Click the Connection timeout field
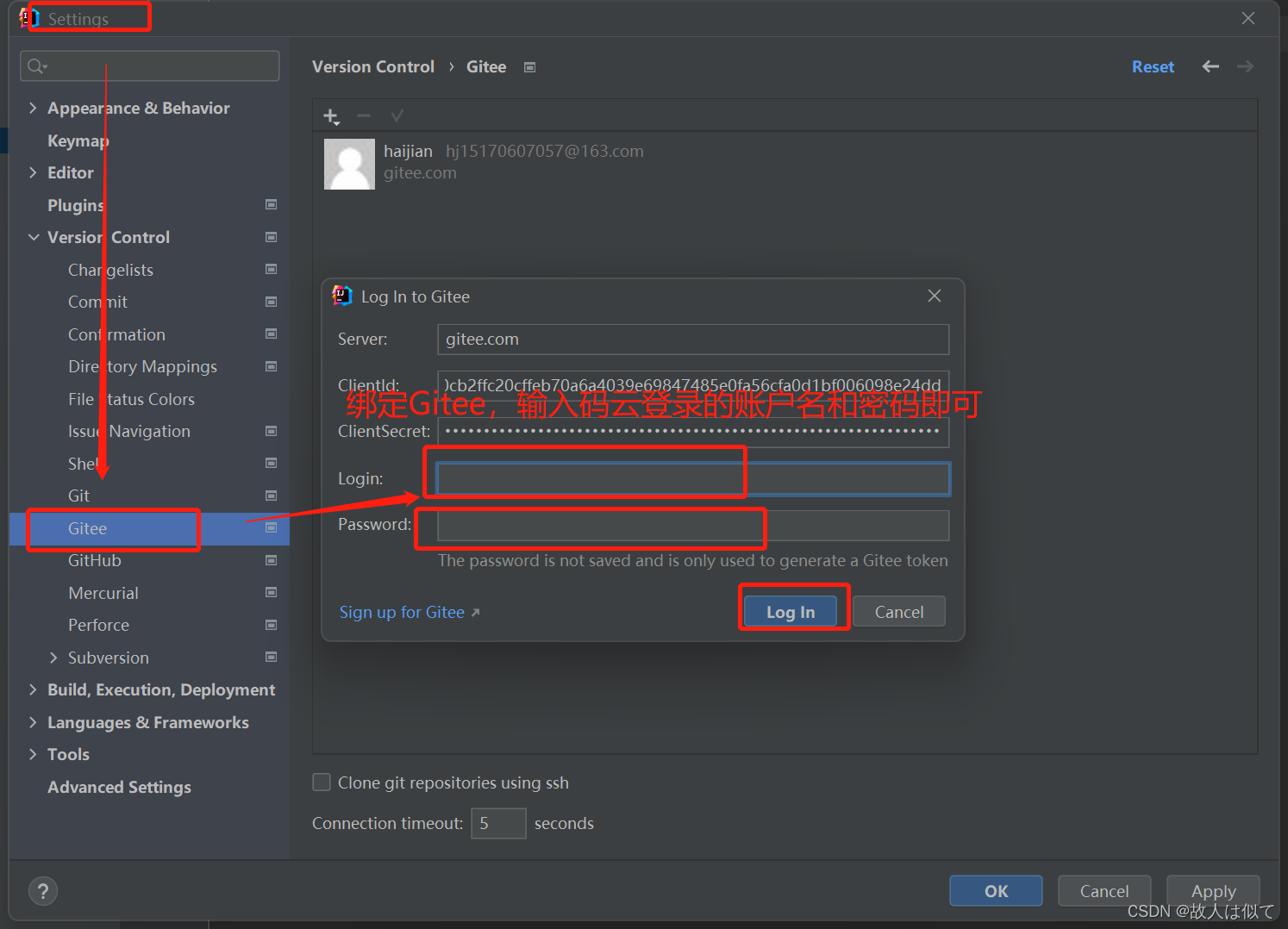 pos(498,823)
